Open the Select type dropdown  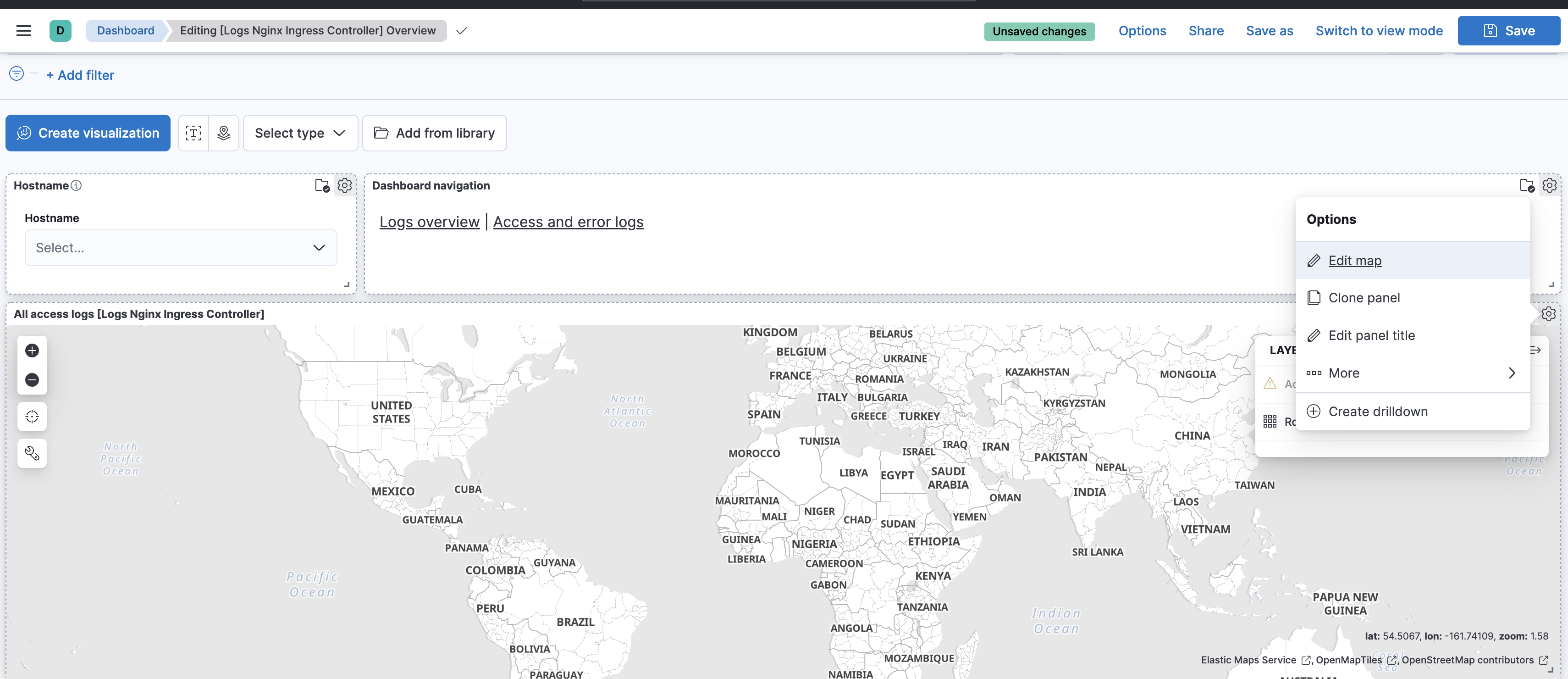pos(300,133)
